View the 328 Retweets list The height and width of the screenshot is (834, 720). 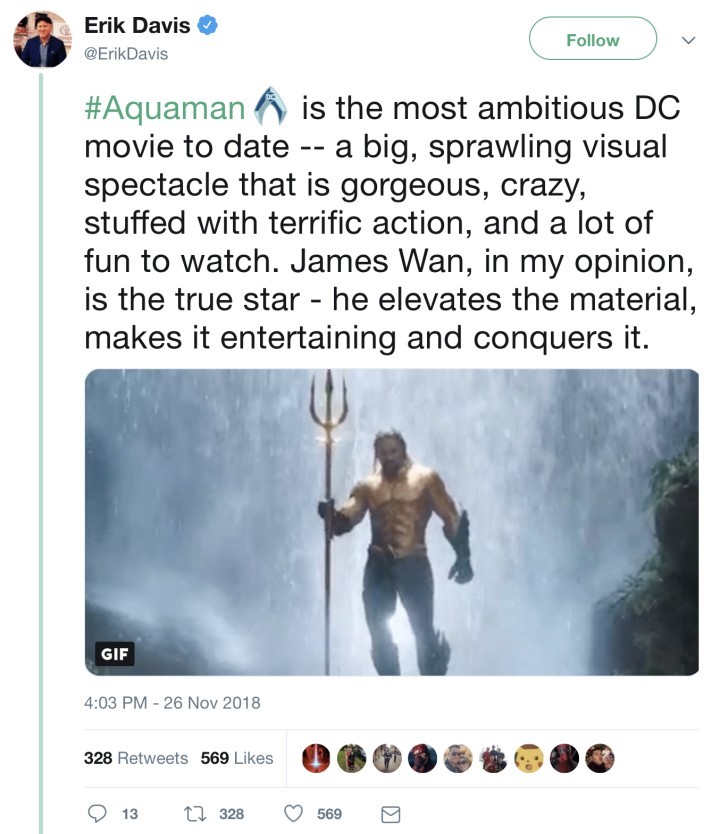pos(135,758)
